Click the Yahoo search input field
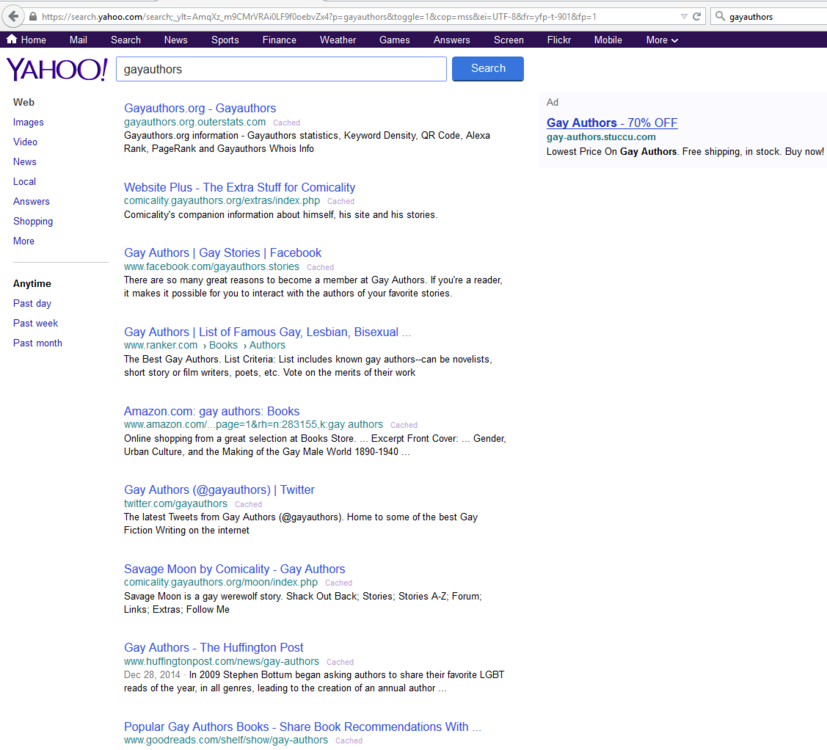827x750 pixels. click(281, 69)
